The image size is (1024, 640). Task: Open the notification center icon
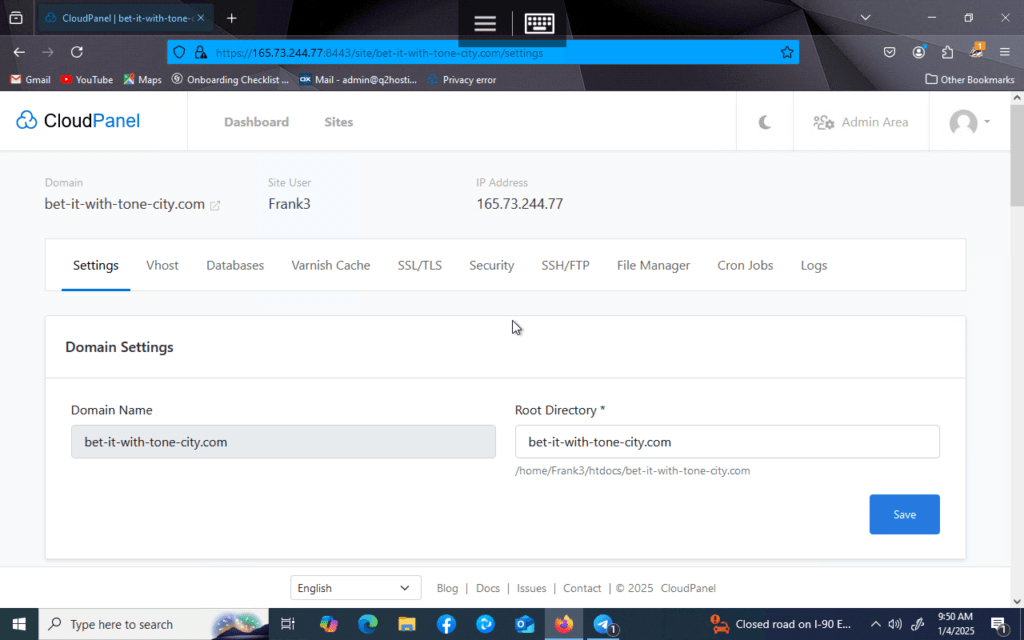click(x=999, y=624)
